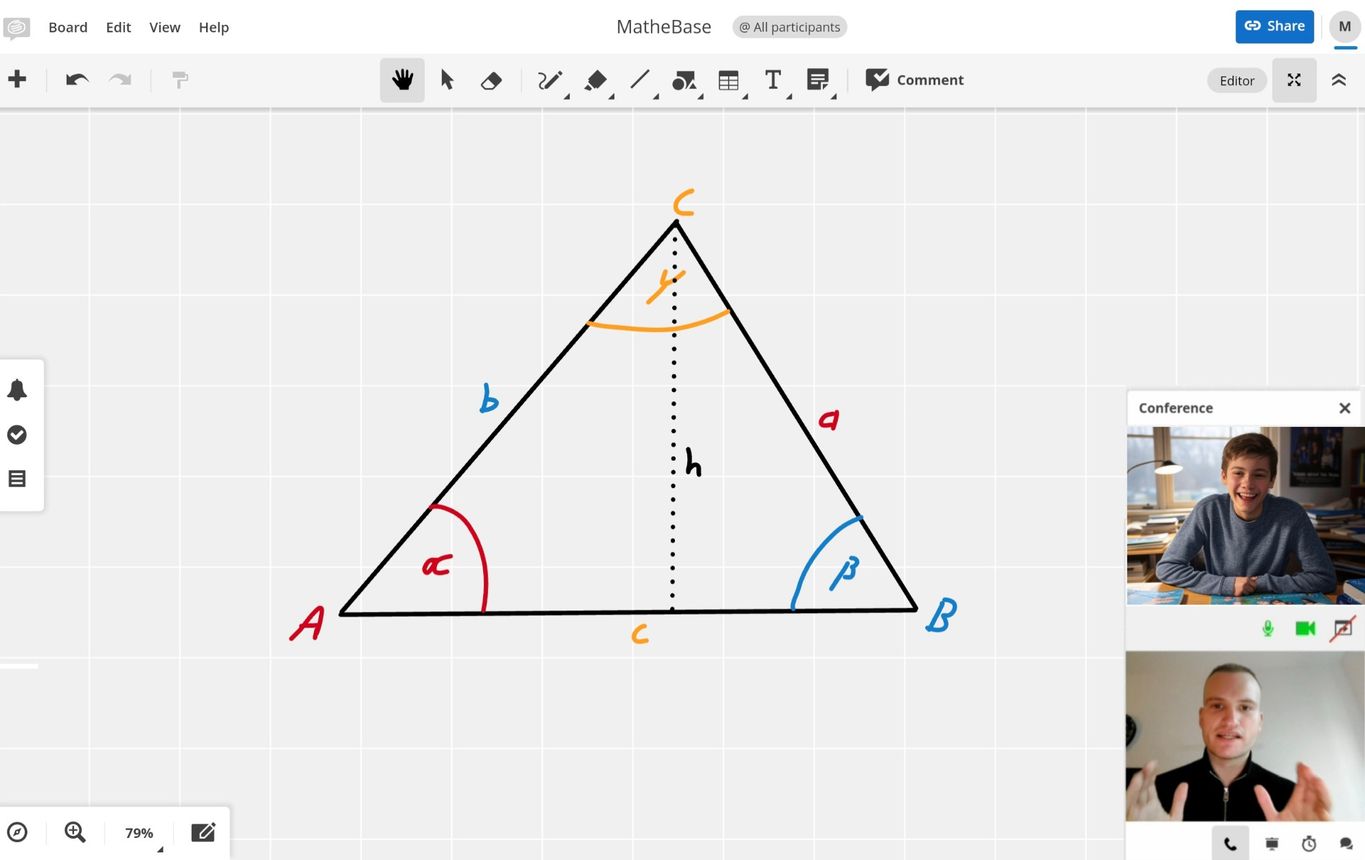1365x860 pixels.
Task: Choose the Pen drawing tool
Action: (550, 81)
